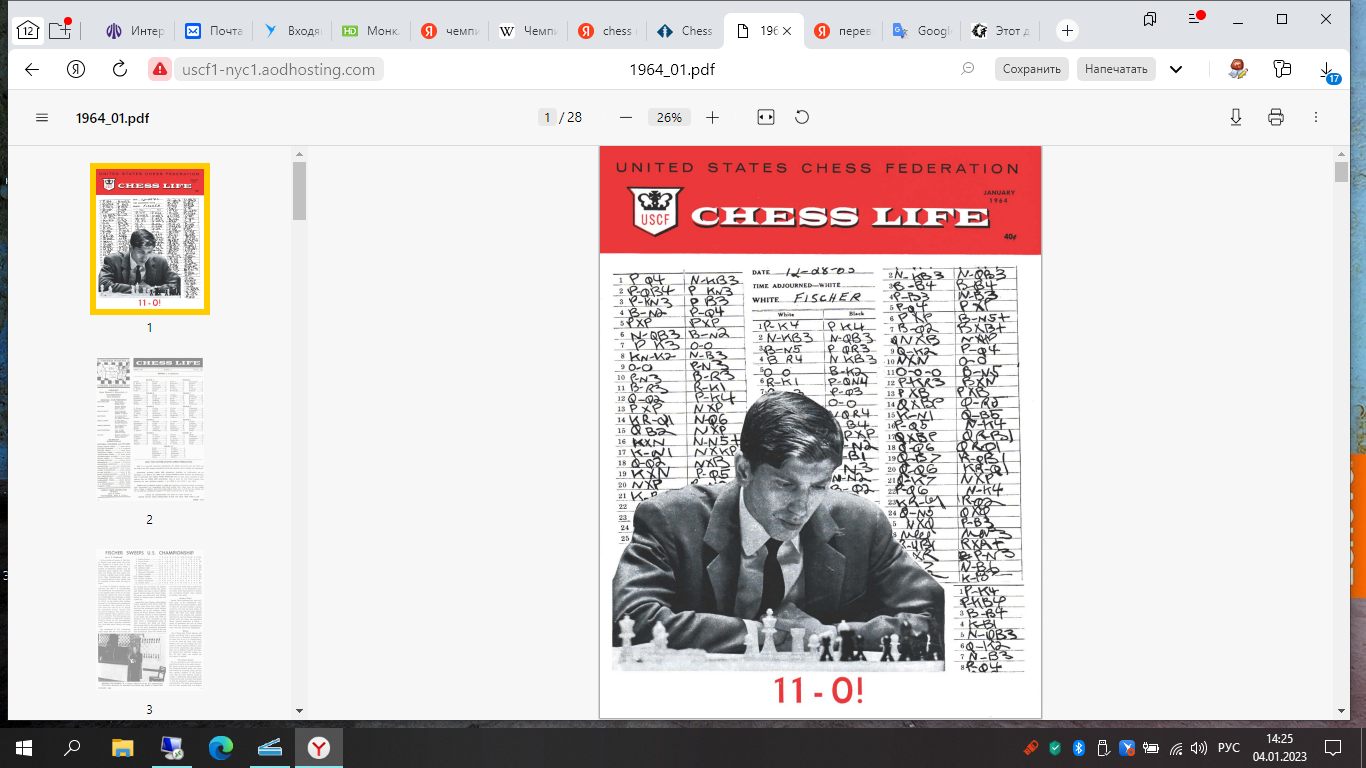Viewport: 1366px width, 768px height.
Task: Open Windows taskbar search
Action: tap(72, 747)
